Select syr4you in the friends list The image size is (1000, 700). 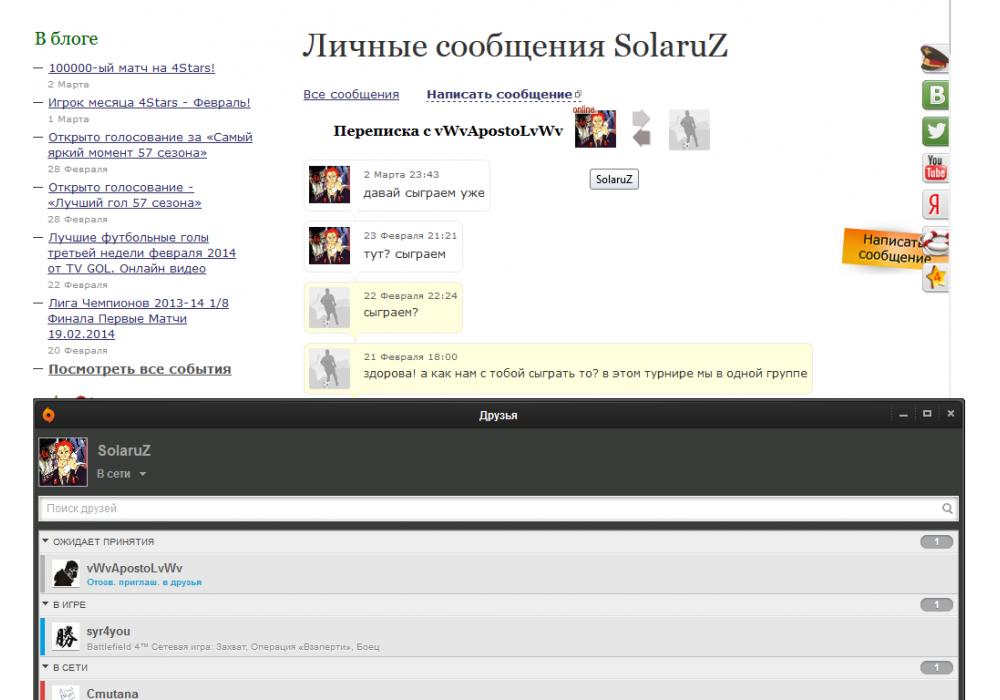[108, 632]
